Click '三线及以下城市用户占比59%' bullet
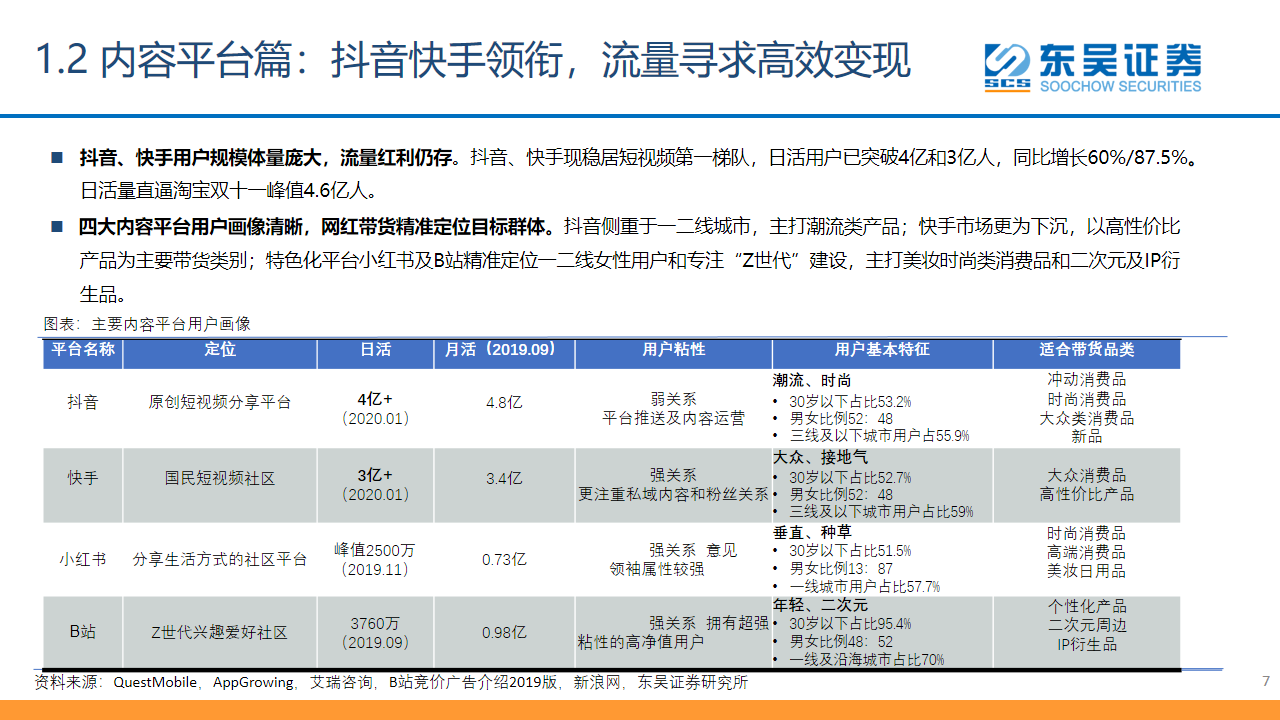The image size is (1280, 720). point(881,511)
